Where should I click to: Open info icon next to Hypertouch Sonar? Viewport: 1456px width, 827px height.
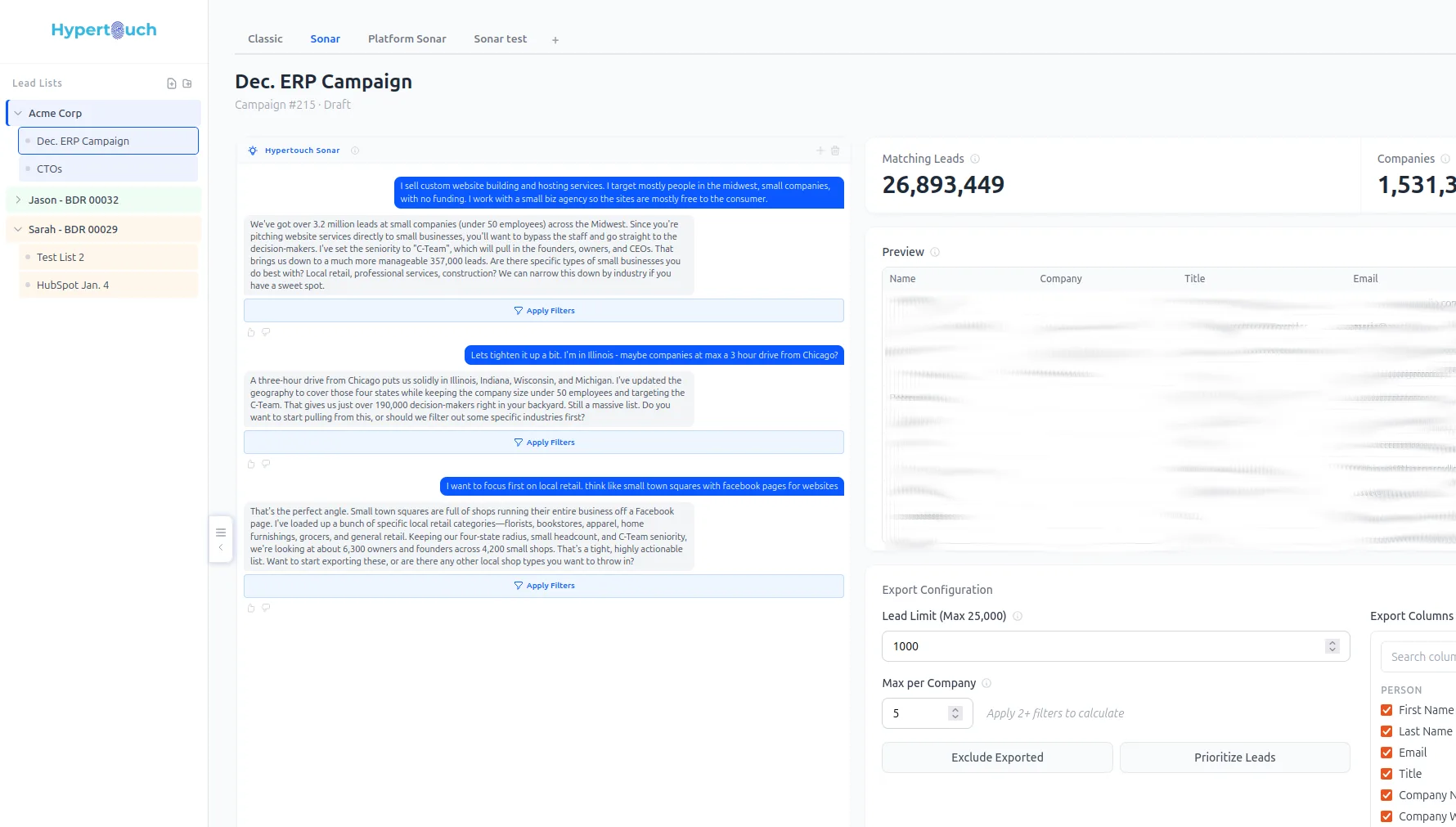tap(355, 151)
